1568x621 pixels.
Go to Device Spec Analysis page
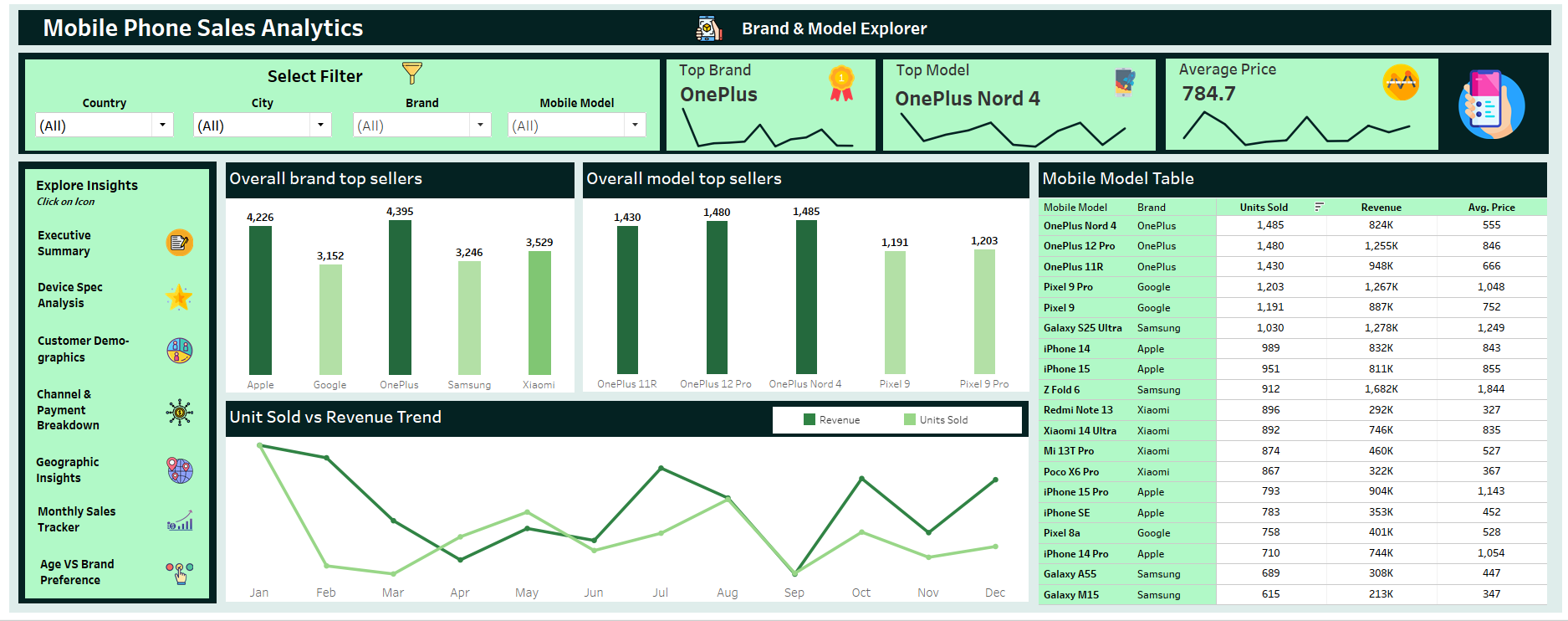70,295
